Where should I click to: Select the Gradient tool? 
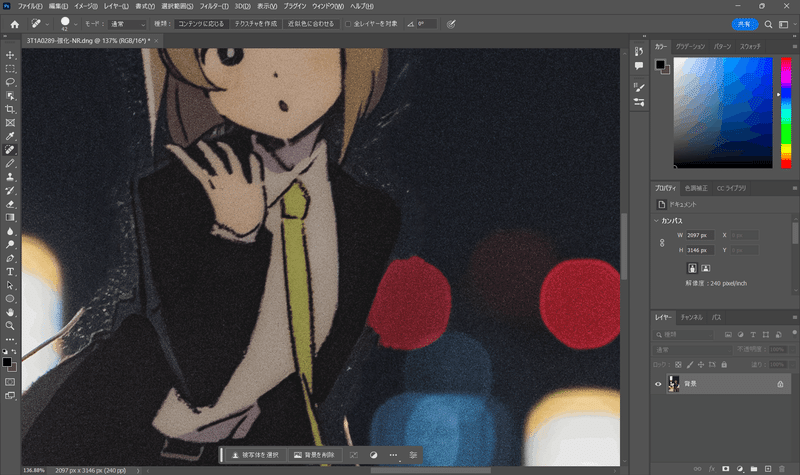pyautogui.click(x=10, y=217)
